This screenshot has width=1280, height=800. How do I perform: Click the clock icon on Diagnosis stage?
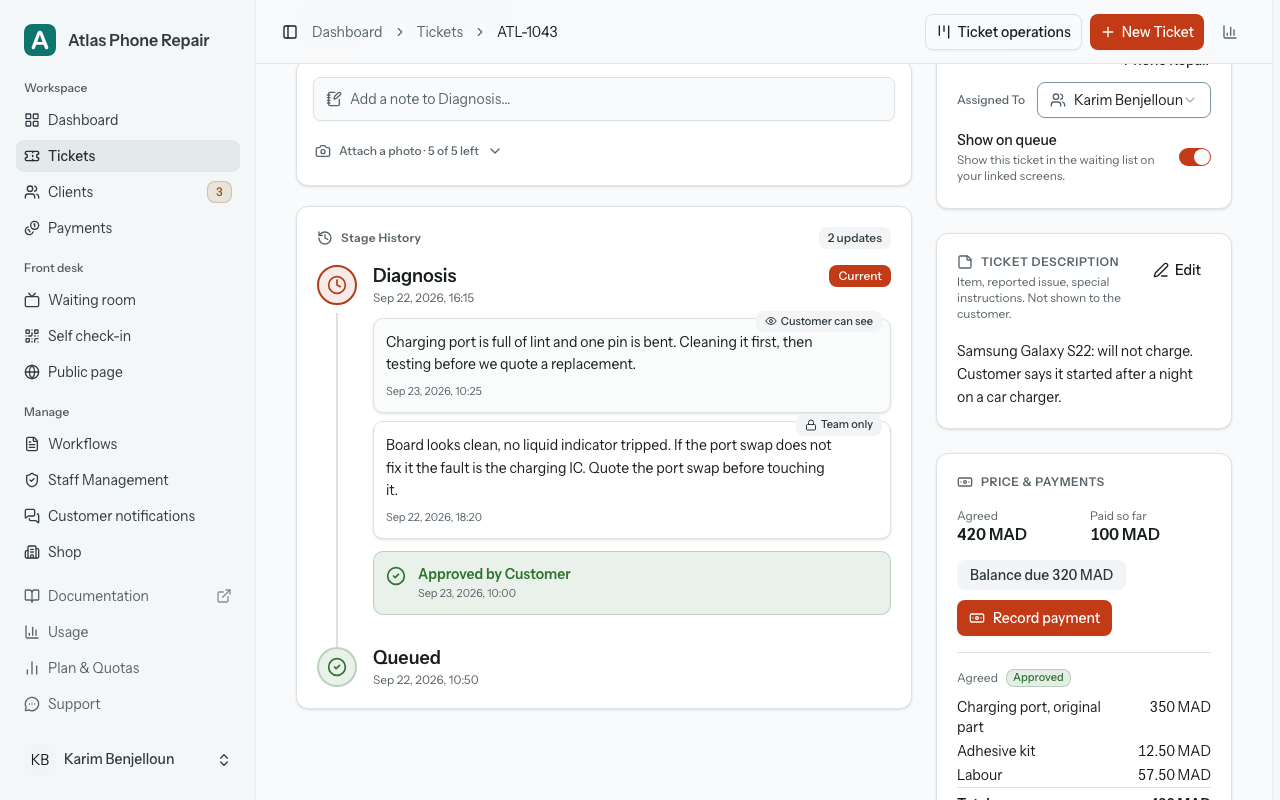click(x=337, y=285)
